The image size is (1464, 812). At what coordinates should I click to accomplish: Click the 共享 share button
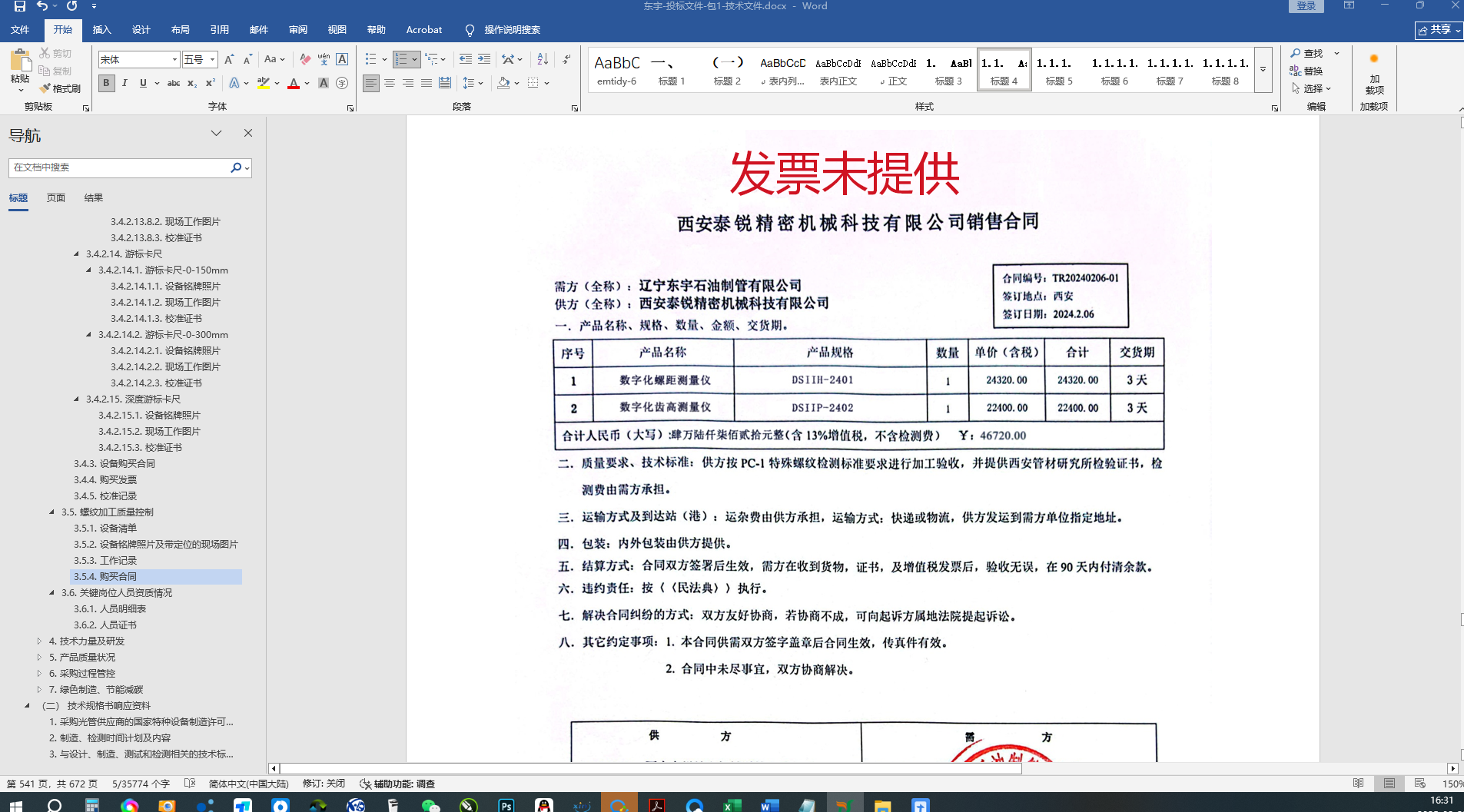click(1439, 30)
